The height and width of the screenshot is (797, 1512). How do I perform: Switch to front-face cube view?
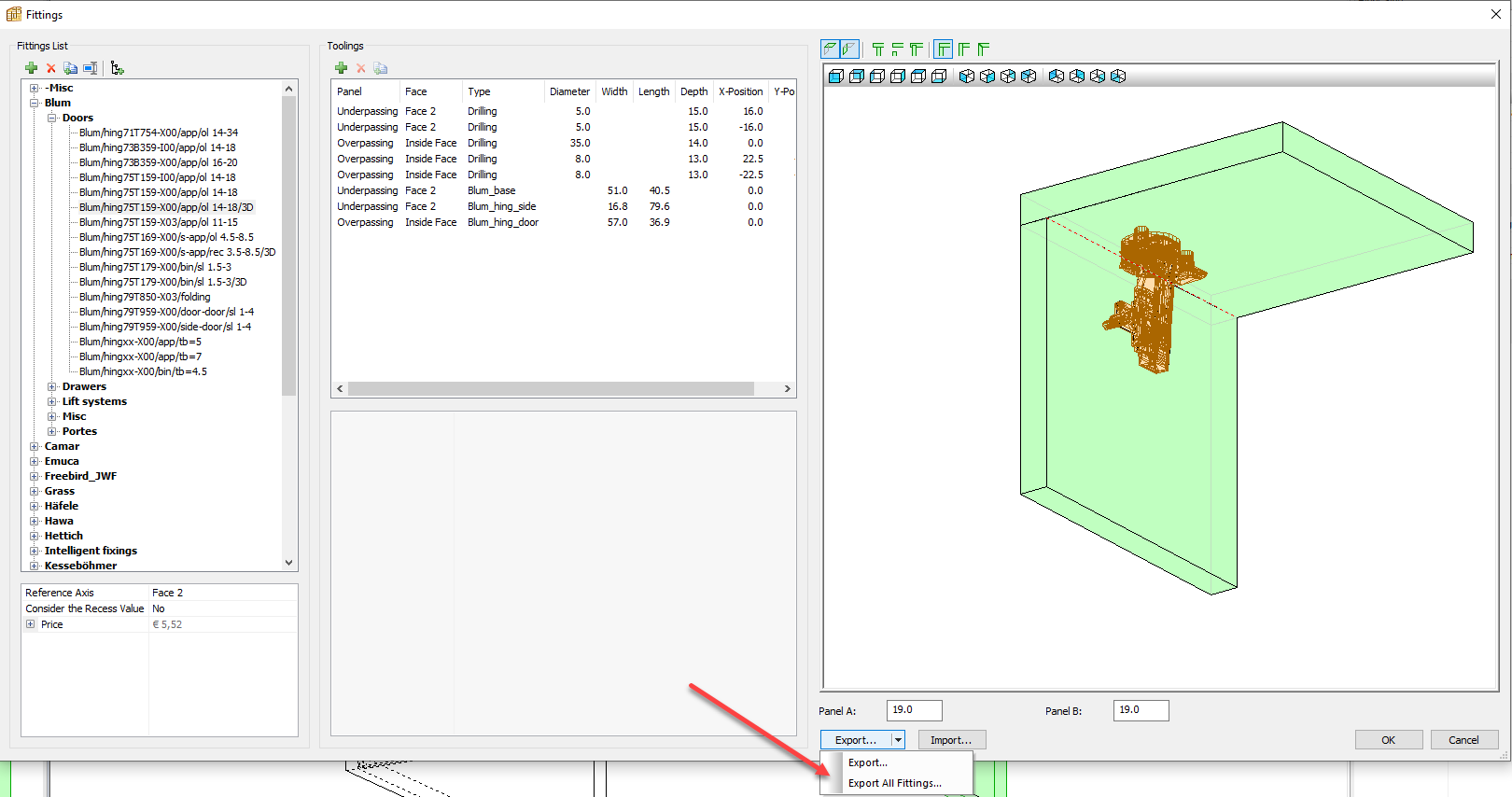click(836, 77)
